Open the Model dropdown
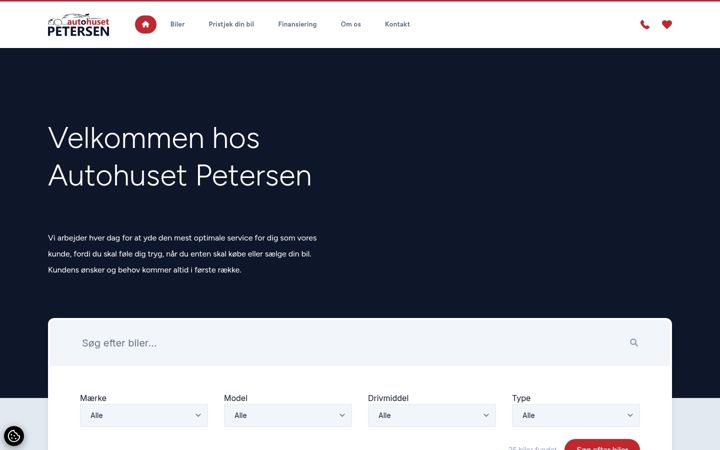Viewport: 720px width, 450px height. click(x=288, y=416)
